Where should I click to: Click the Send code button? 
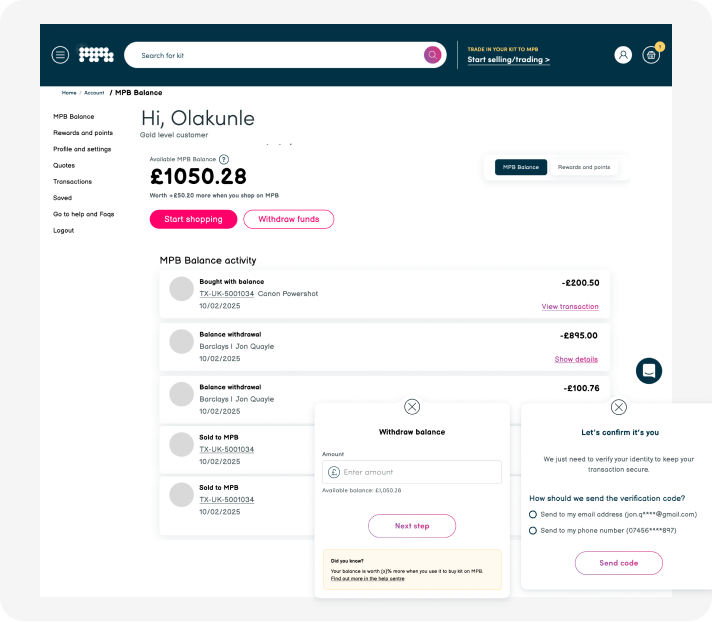pyautogui.click(x=618, y=563)
